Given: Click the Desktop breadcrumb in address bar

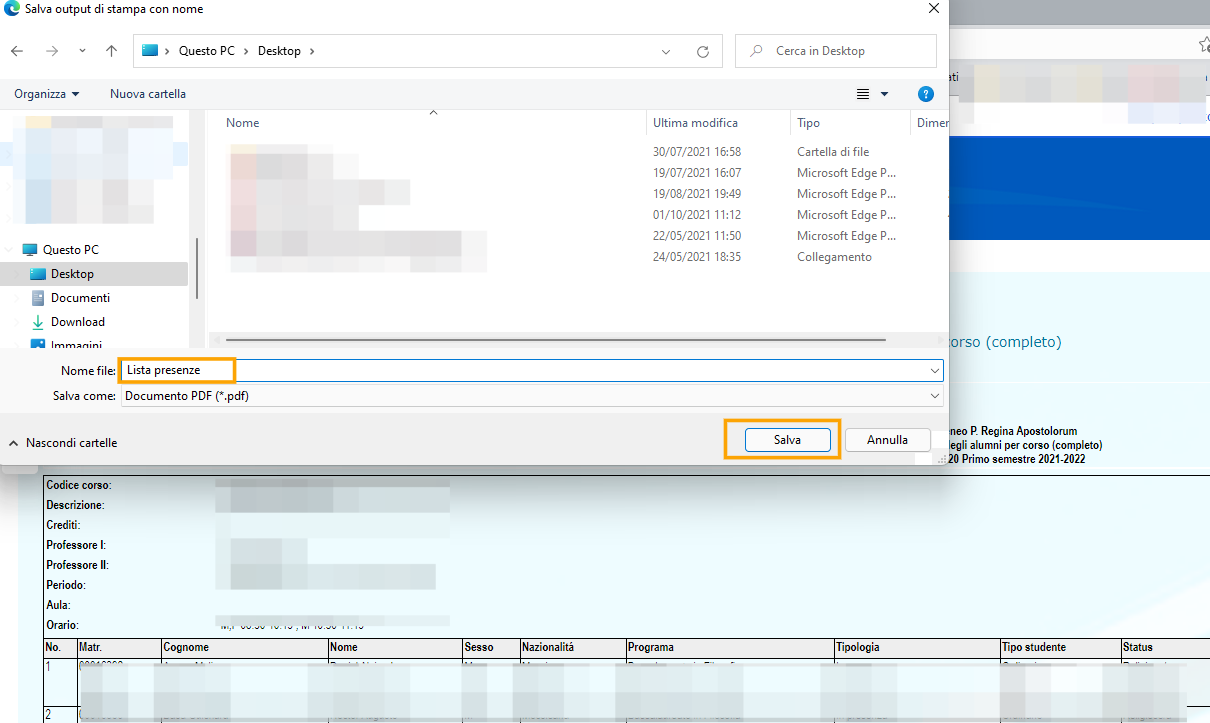Looking at the screenshot, I should pyautogui.click(x=279, y=51).
